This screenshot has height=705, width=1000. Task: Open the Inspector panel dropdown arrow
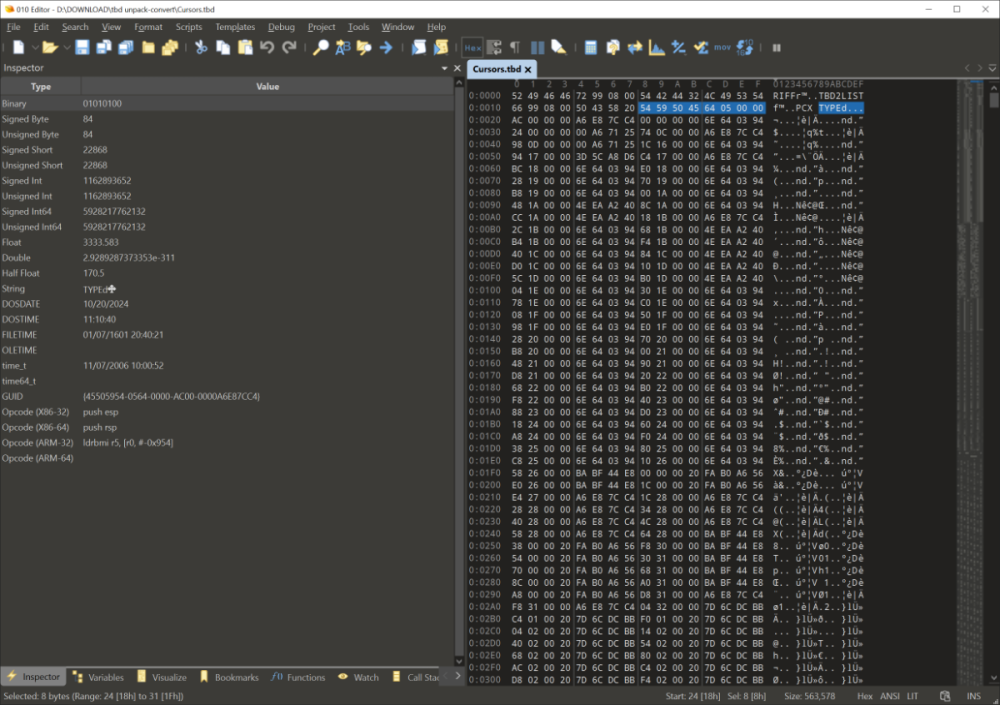tap(445, 68)
